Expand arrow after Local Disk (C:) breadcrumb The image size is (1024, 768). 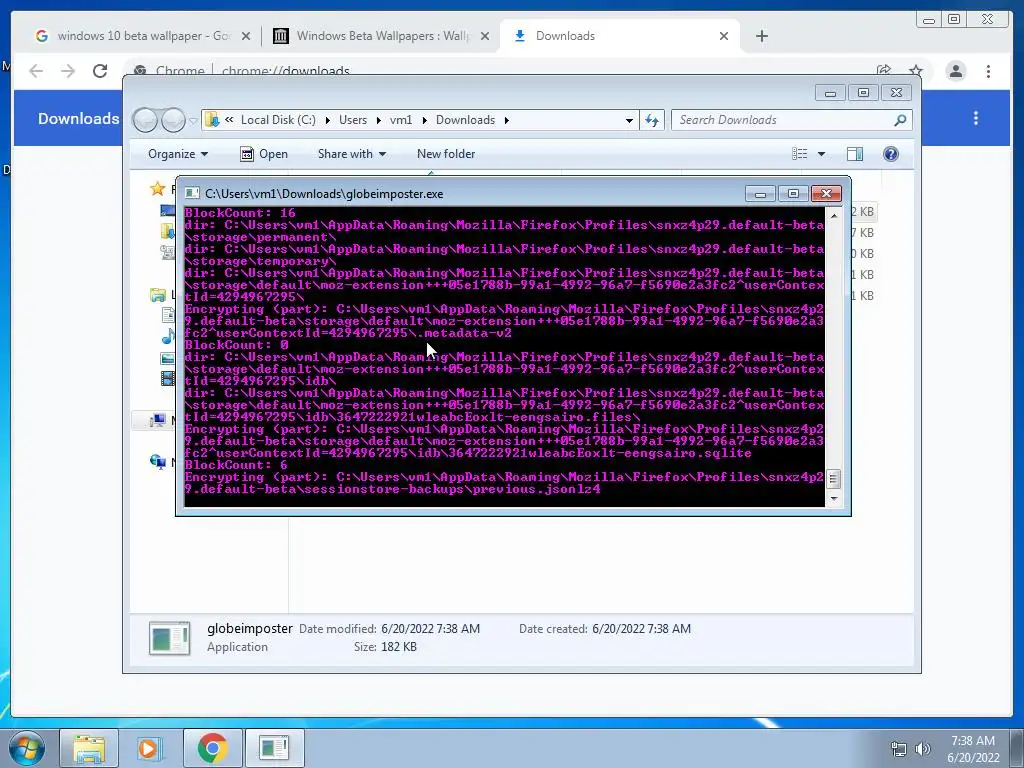(x=327, y=120)
